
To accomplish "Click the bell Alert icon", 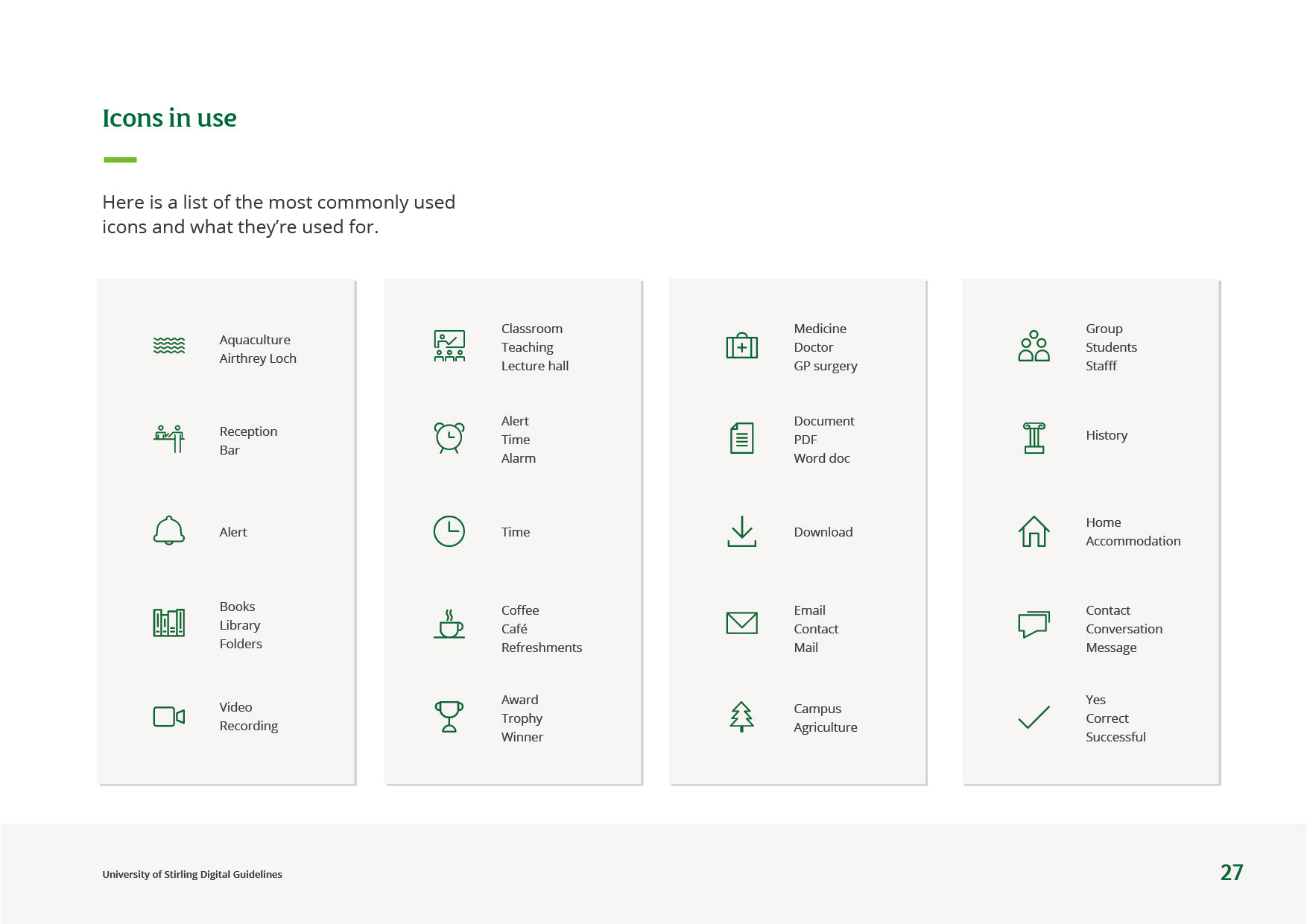I will click(169, 531).
